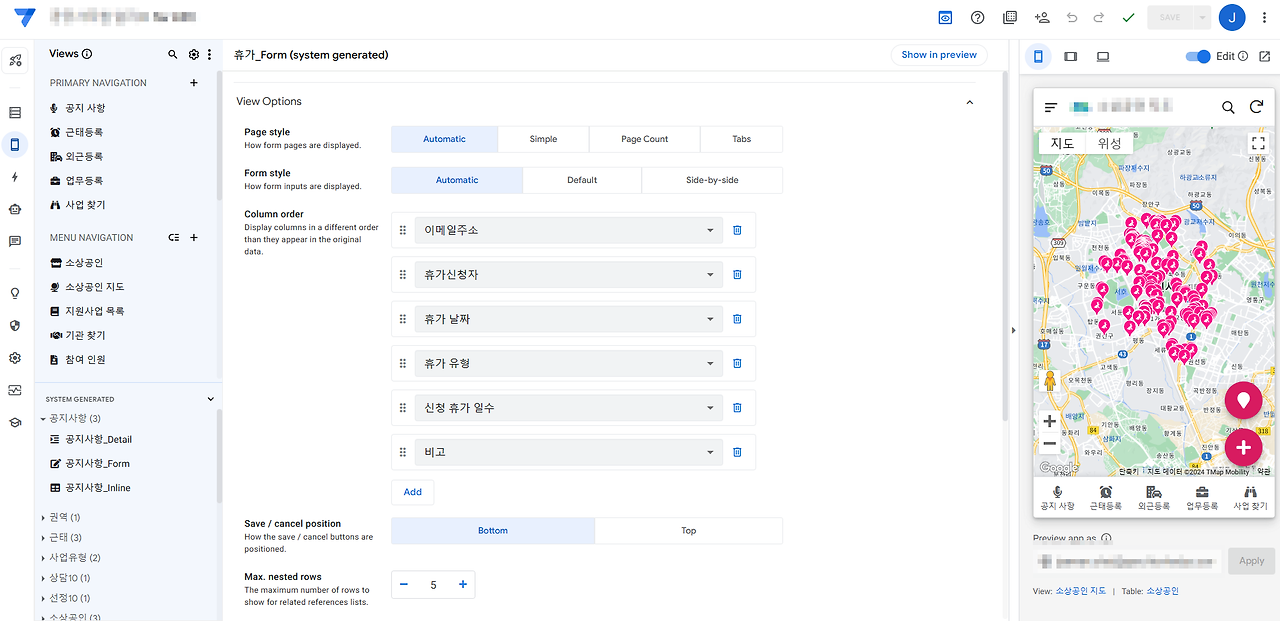Open the 휴가신청자 column dropdown

[568, 274]
